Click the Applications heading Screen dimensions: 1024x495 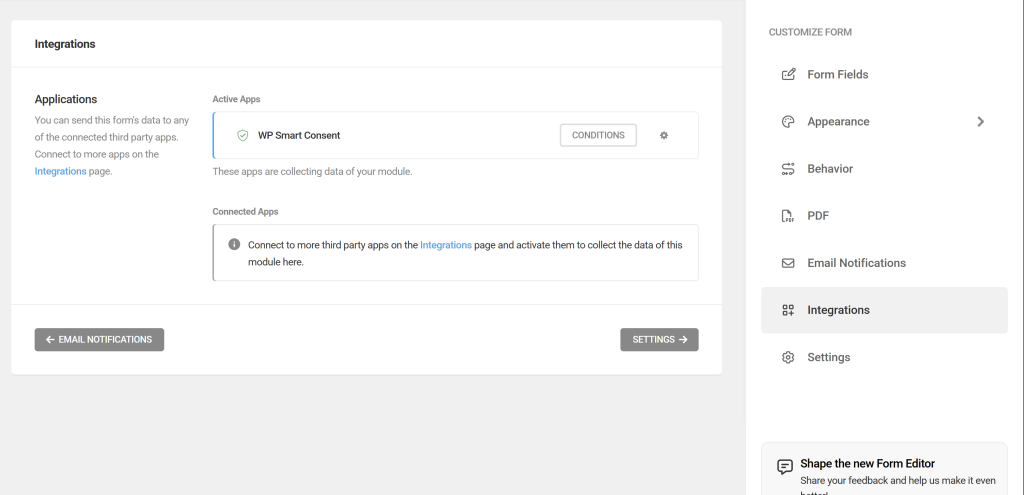[x=66, y=99]
